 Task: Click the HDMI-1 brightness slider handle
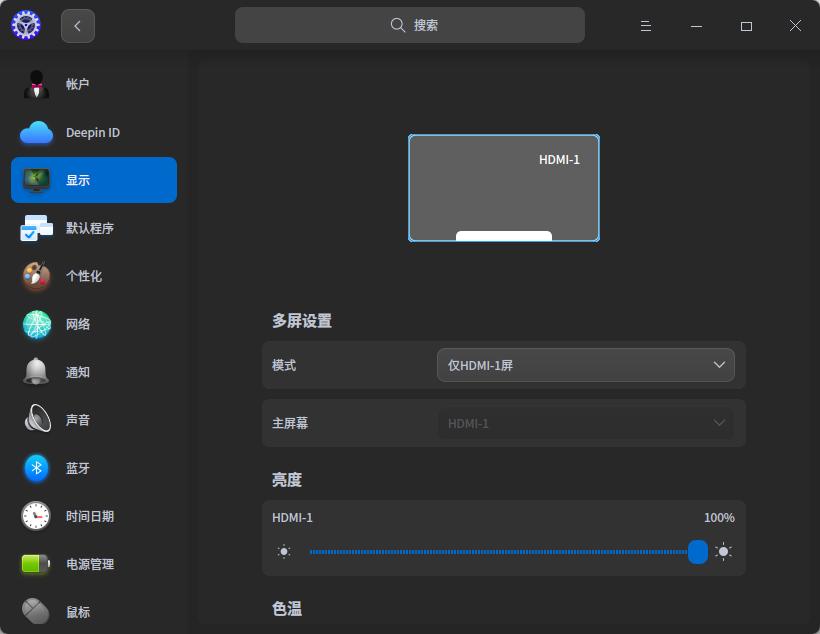click(698, 552)
